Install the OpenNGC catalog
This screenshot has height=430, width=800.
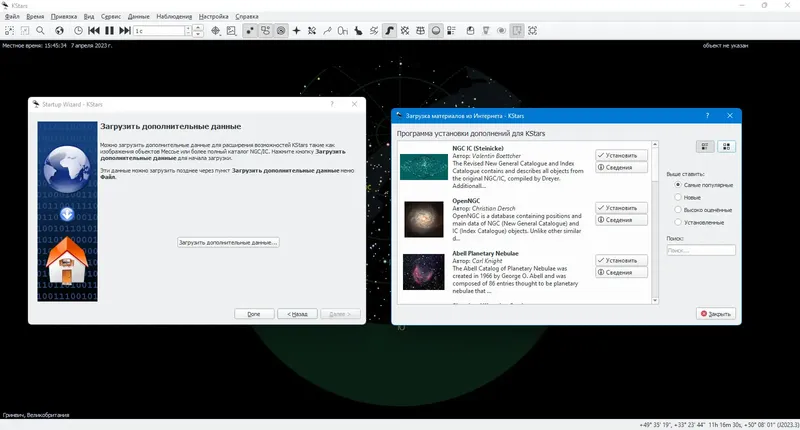coord(621,208)
